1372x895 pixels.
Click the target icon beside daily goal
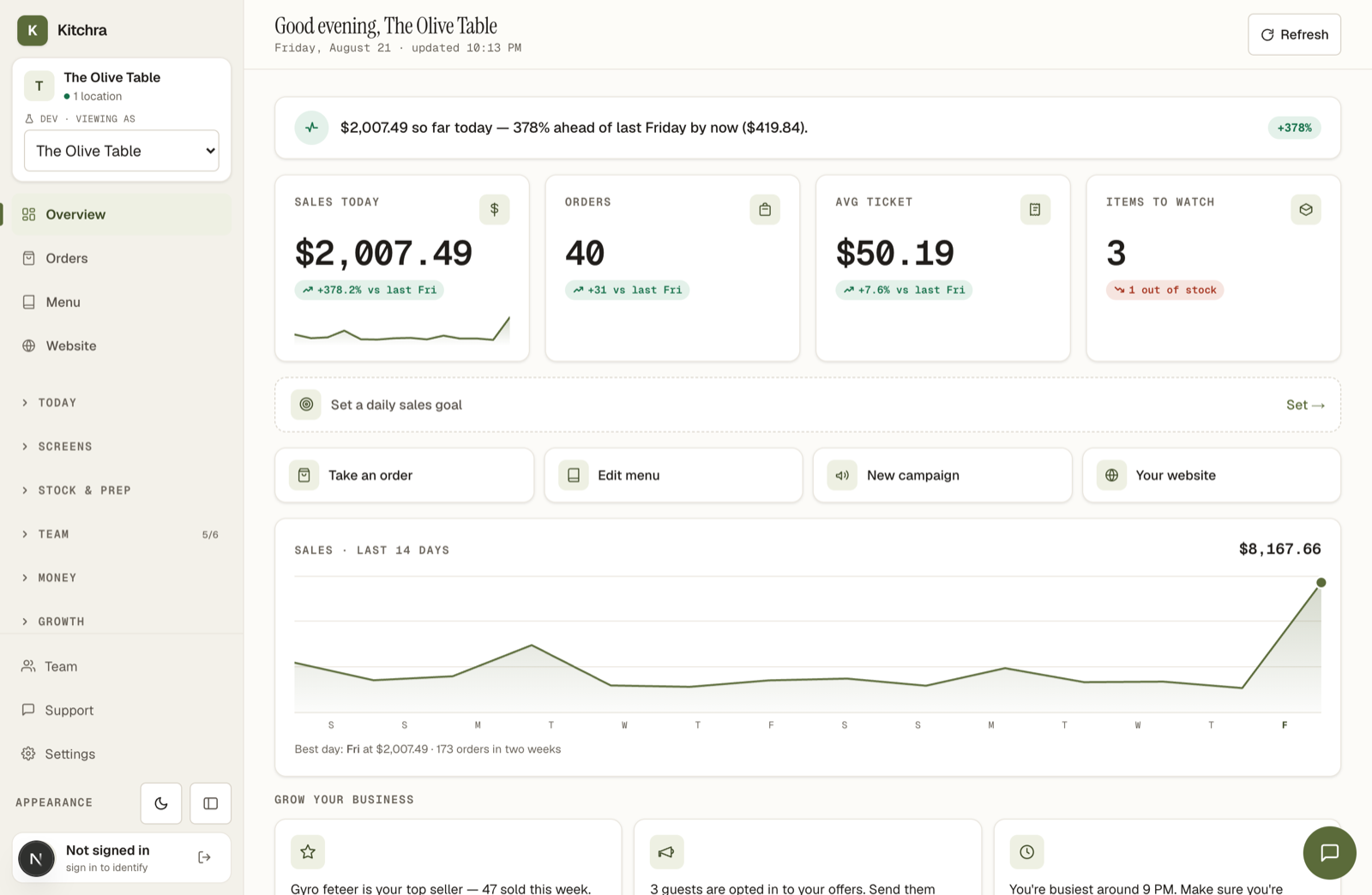tap(306, 405)
